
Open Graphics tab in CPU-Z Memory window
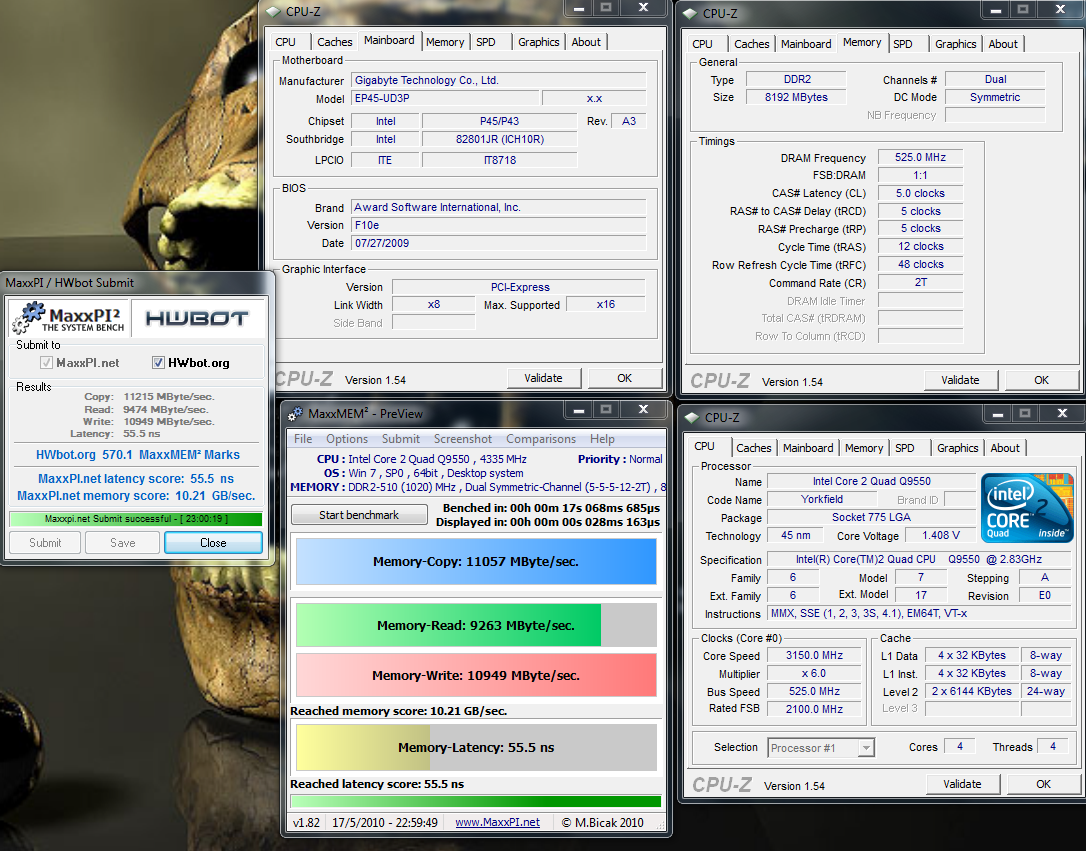tap(955, 44)
